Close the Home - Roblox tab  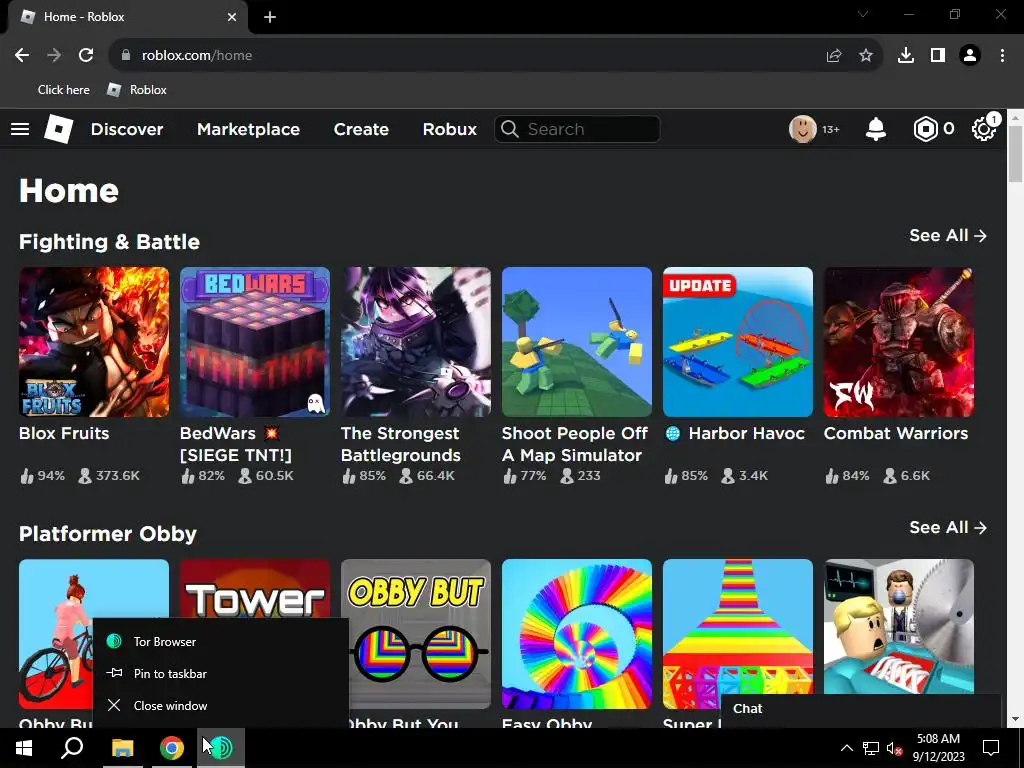(x=232, y=17)
